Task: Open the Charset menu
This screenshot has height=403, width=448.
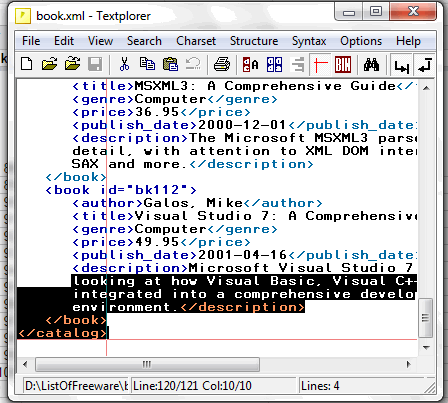Action: [196, 41]
